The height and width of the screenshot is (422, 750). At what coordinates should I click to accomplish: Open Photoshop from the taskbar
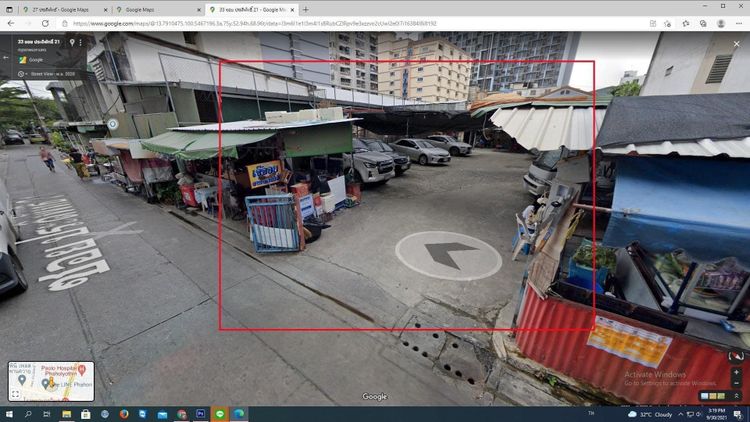pyautogui.click(x=200, y=414)
